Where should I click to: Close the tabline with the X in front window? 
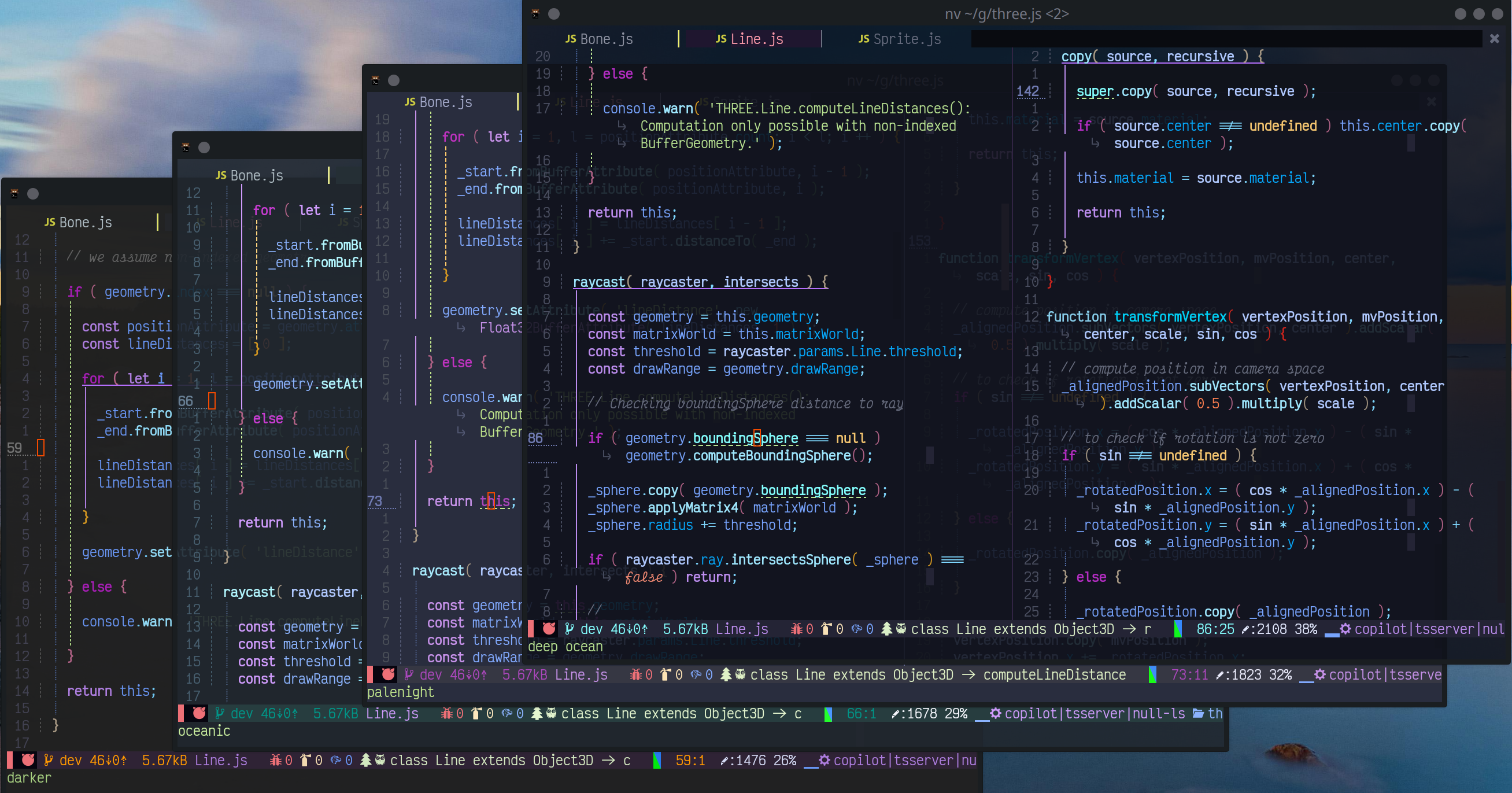point(1495,39)
